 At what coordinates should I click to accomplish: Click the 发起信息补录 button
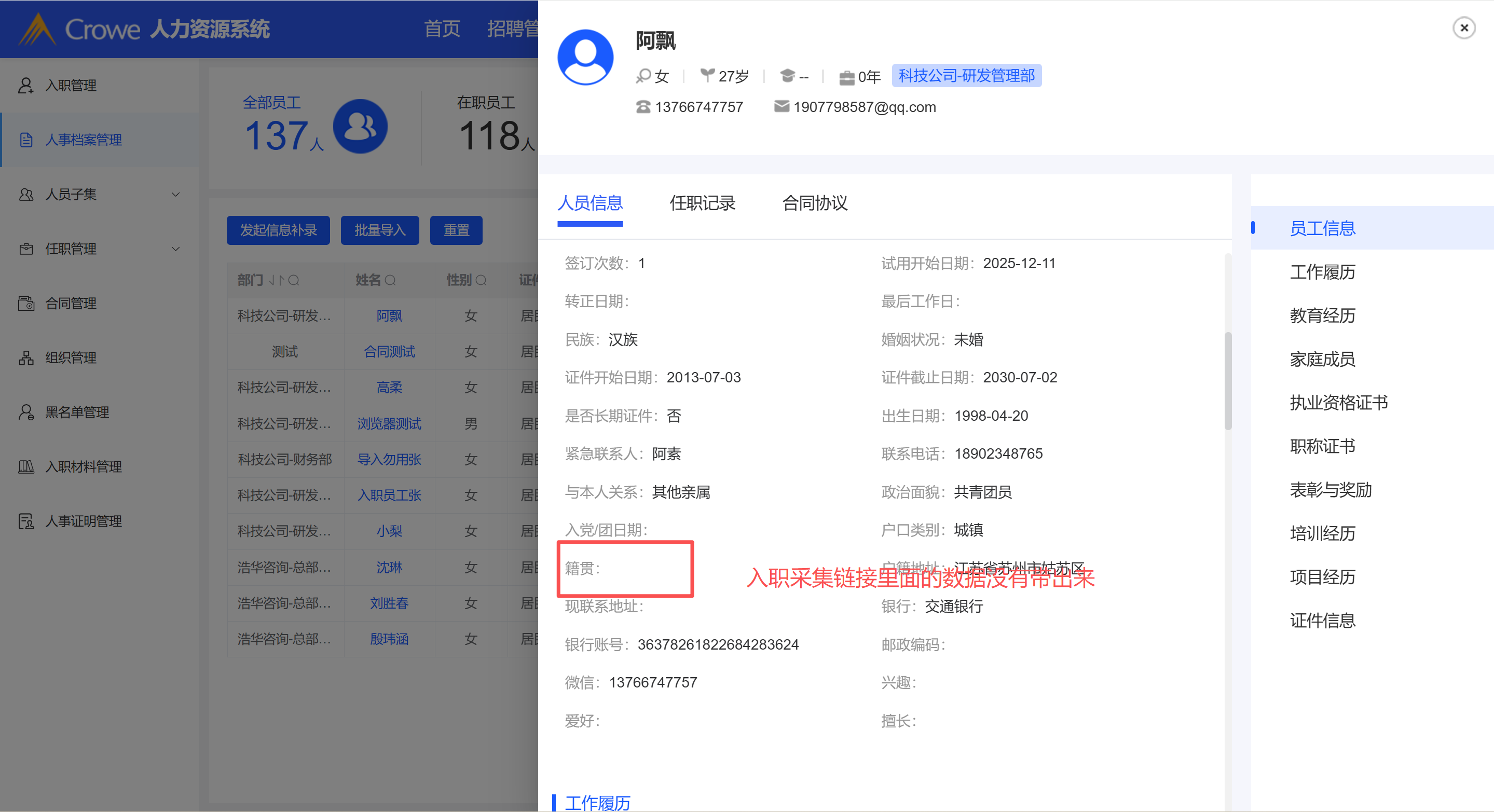click(x=278, y=230)
